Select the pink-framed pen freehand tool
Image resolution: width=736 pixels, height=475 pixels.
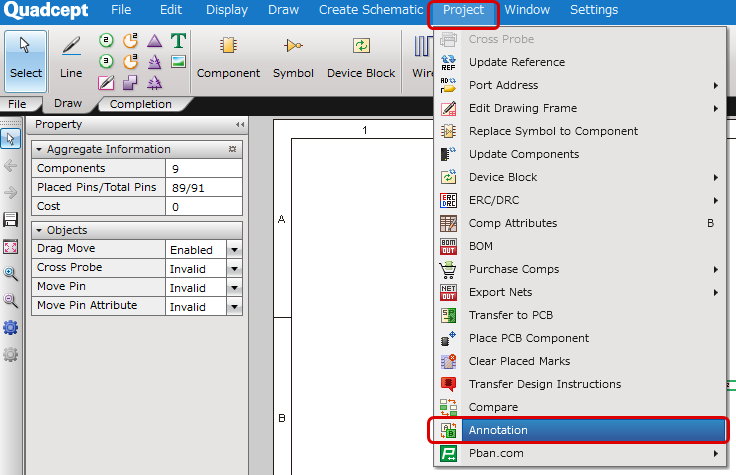click(x=107, y=83)
